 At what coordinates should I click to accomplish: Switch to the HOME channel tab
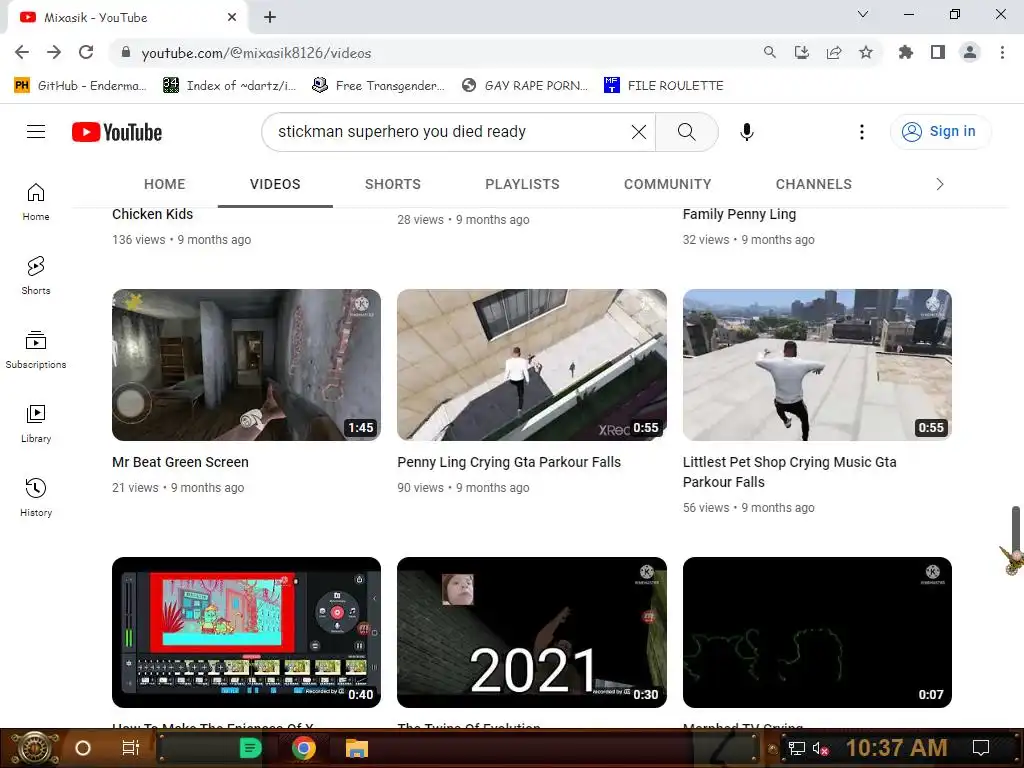[165, 184]
